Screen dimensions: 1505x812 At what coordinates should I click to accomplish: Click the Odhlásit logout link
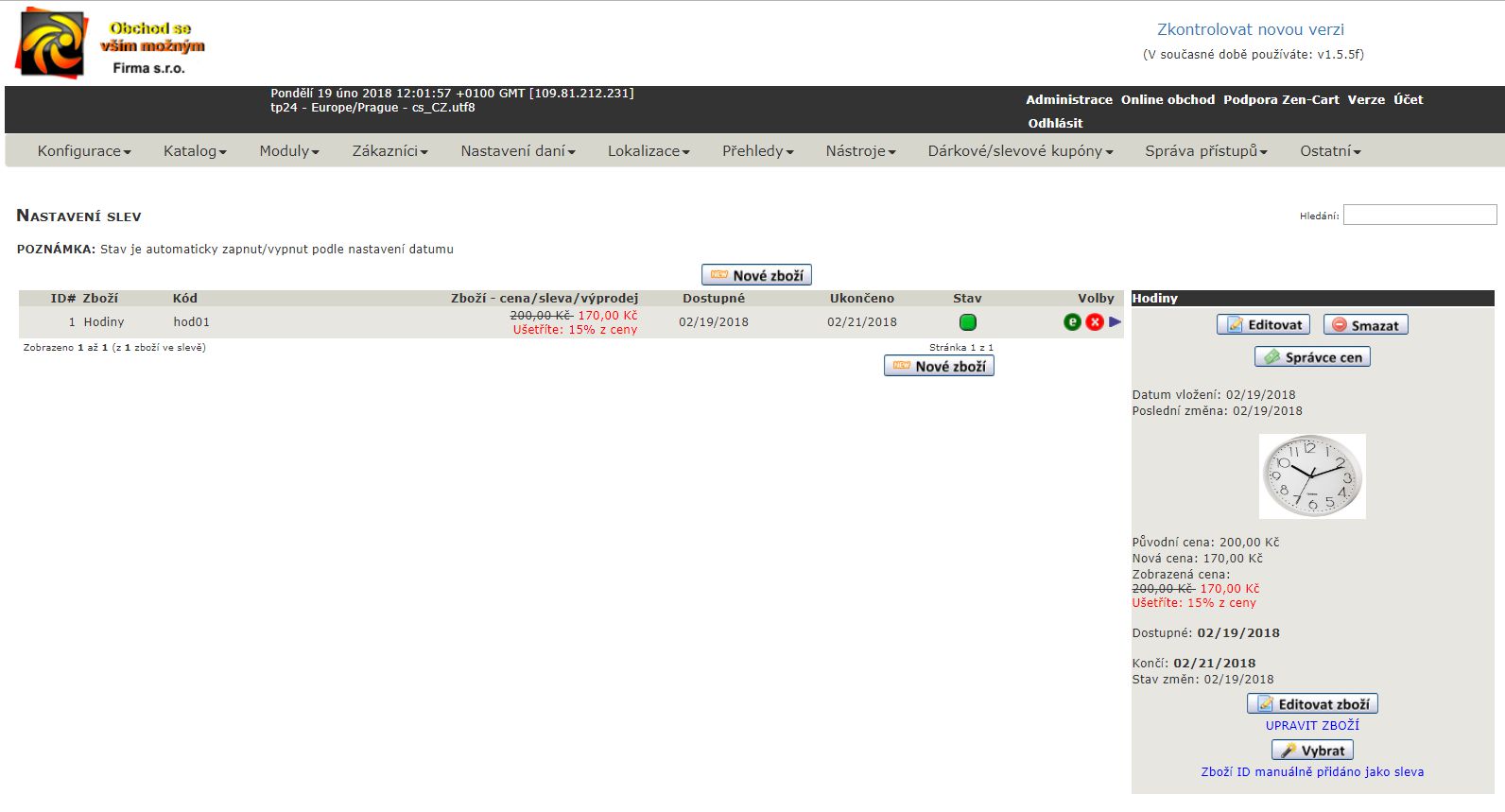click(1055, 123)
